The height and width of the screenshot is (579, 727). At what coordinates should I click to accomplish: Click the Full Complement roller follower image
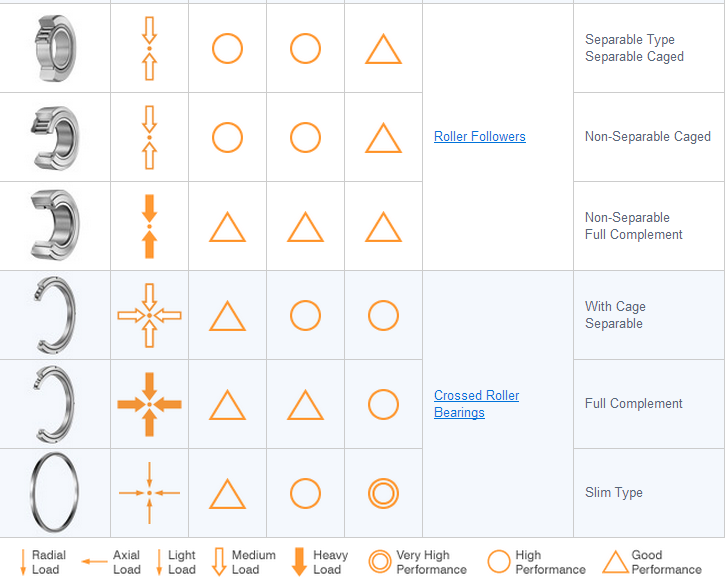coord(53,225)
